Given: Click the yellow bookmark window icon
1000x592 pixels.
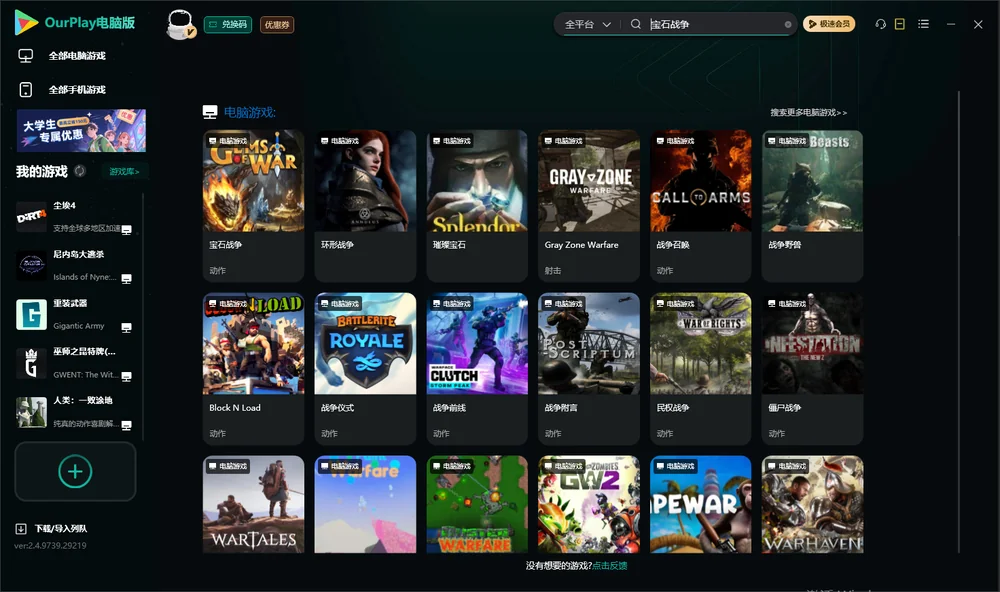Looking at the screenshot, I should tap(900, 24).
